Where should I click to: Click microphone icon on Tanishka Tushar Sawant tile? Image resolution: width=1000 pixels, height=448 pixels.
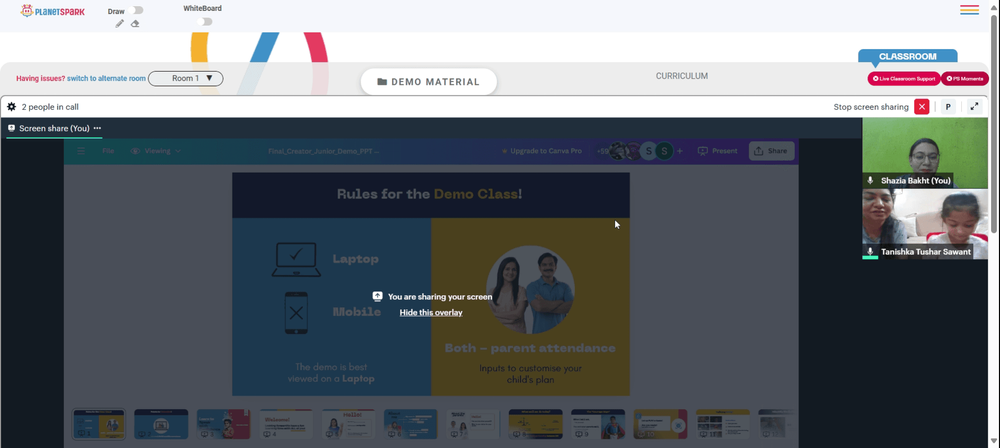coord(870,251)
